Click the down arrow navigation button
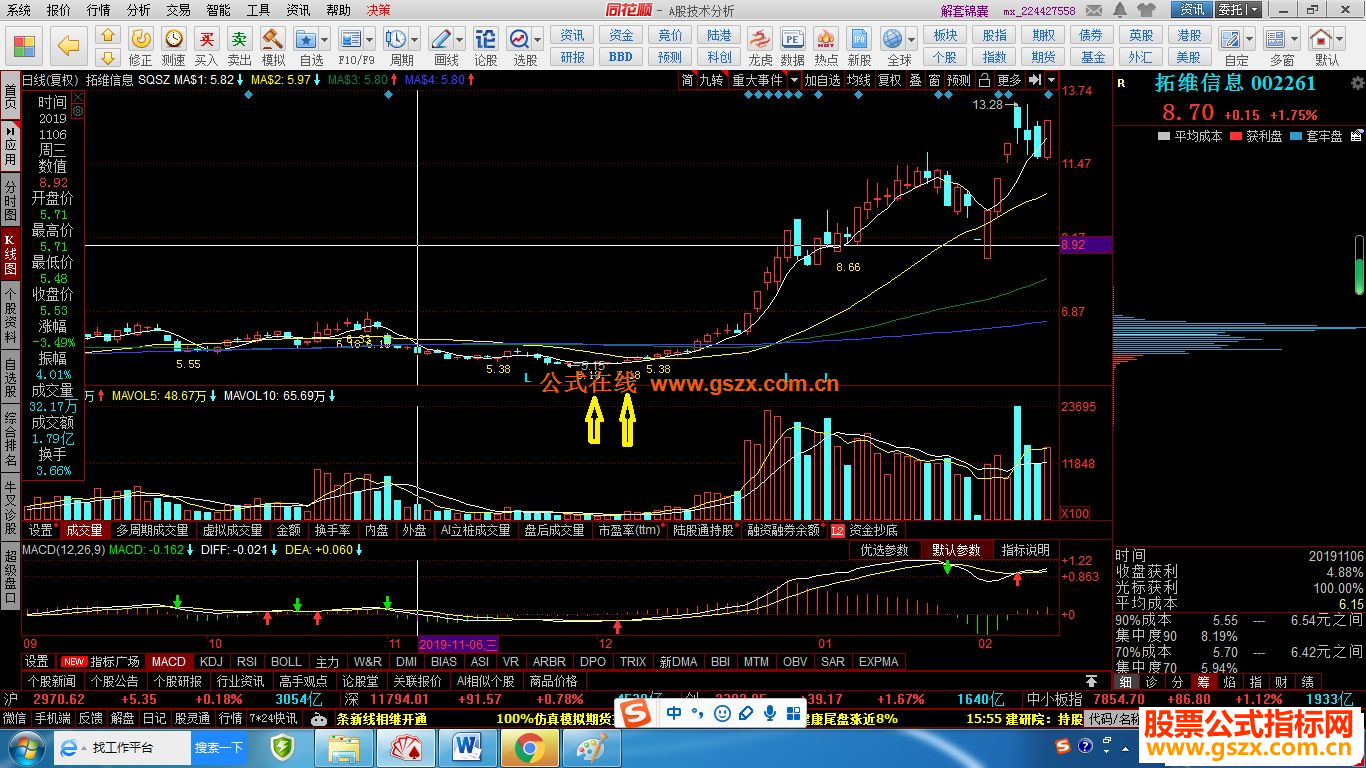 108,57
